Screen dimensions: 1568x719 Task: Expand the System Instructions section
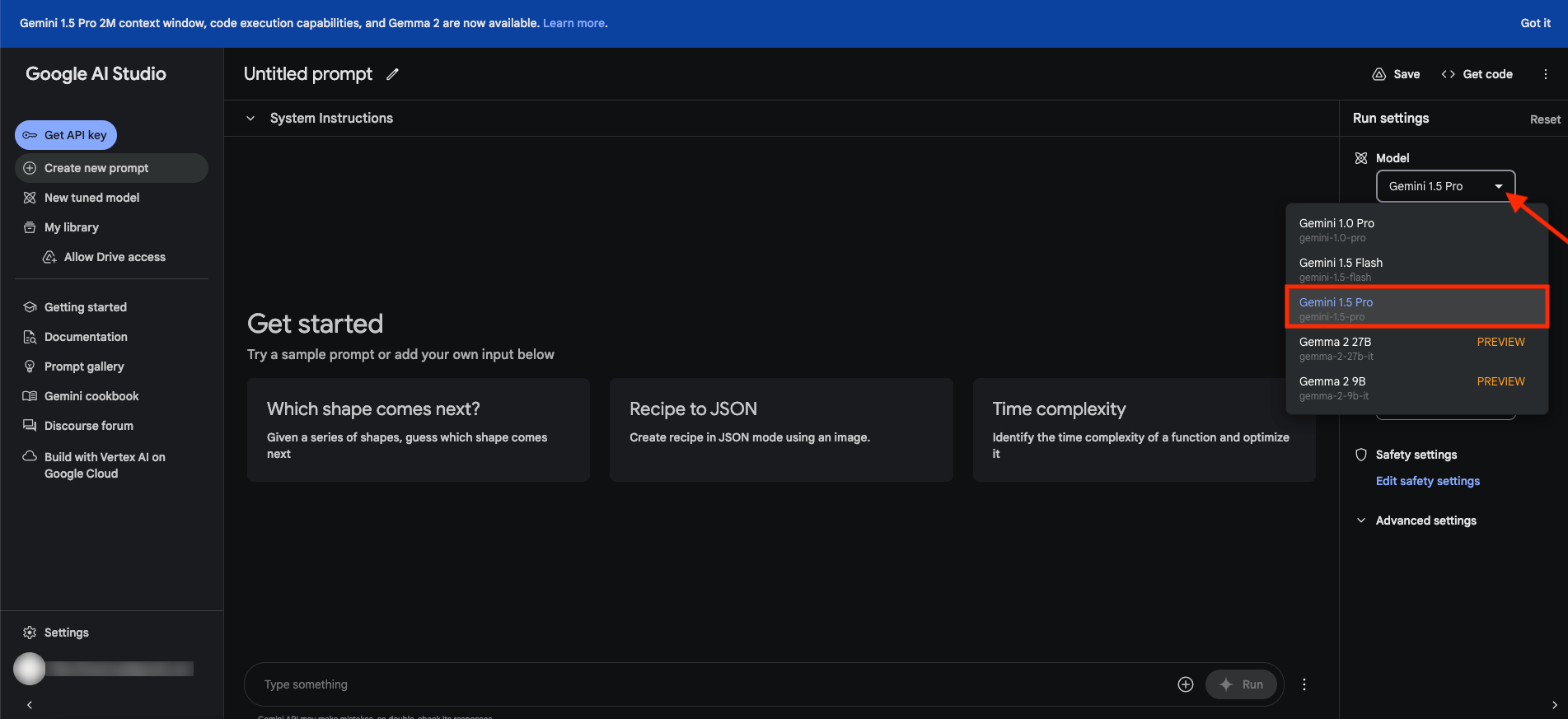pyautogui.click(x=250, y=119)
